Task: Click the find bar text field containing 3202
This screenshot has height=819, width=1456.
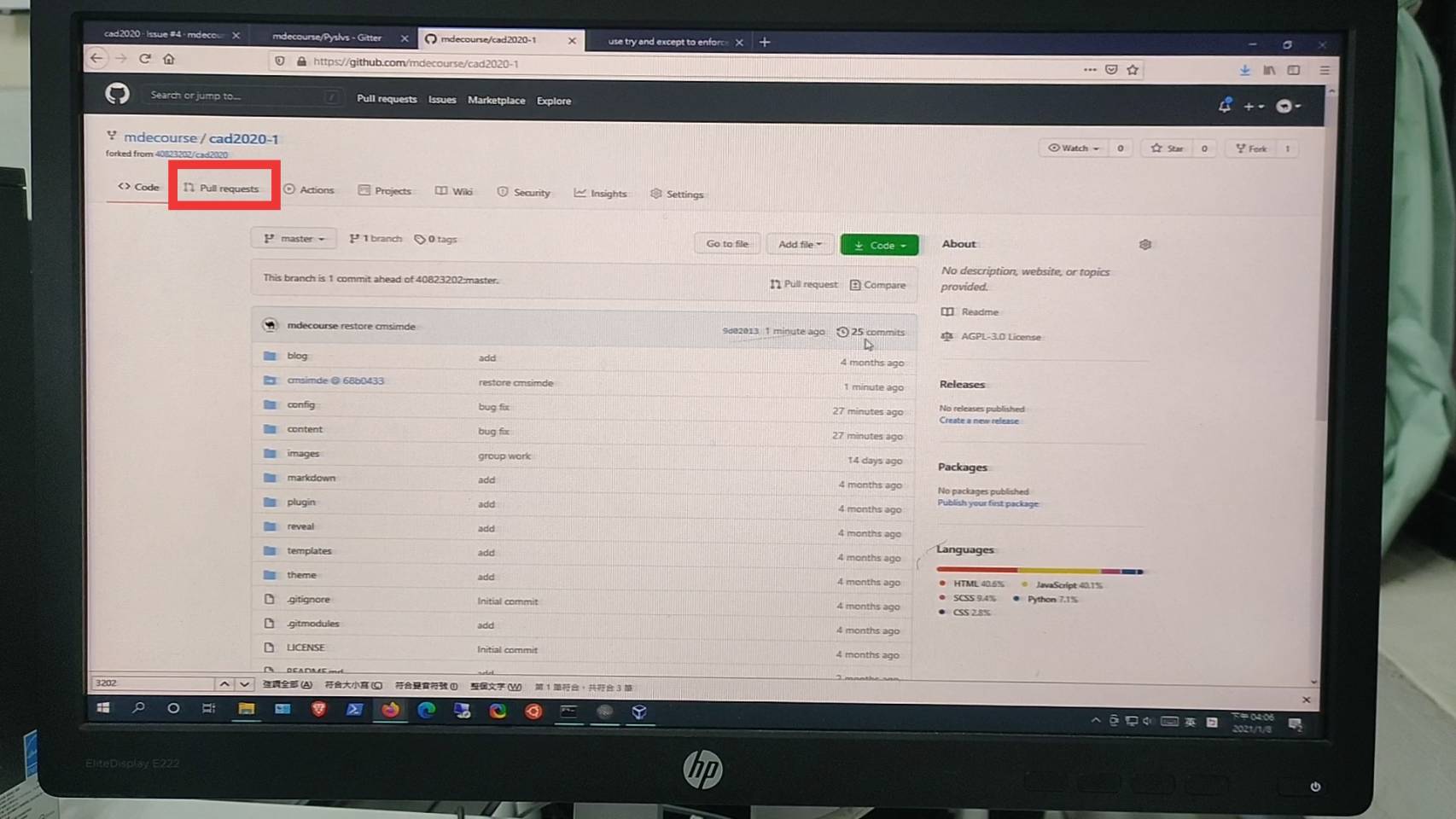Action: pos(152,683)
